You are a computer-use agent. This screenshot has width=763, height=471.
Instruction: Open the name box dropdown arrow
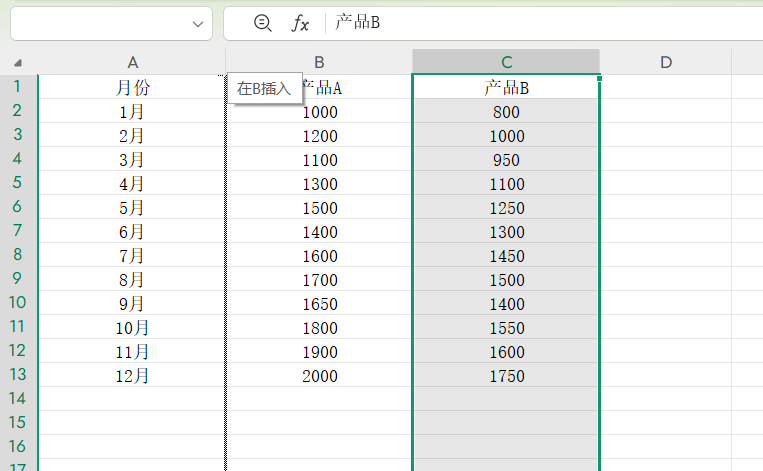[197, 24]
